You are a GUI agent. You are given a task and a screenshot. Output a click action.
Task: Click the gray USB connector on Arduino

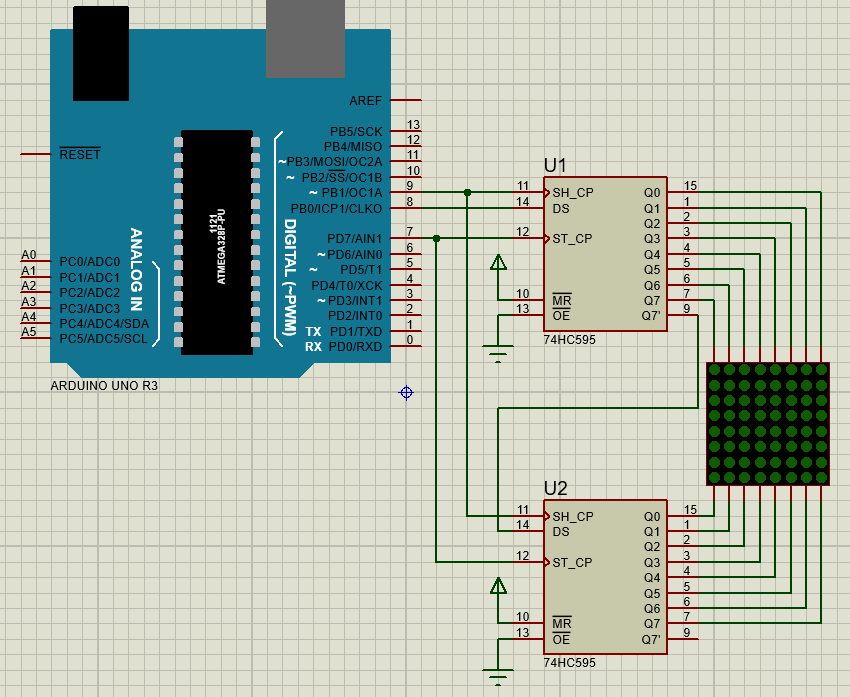click(x=305, y=38)
